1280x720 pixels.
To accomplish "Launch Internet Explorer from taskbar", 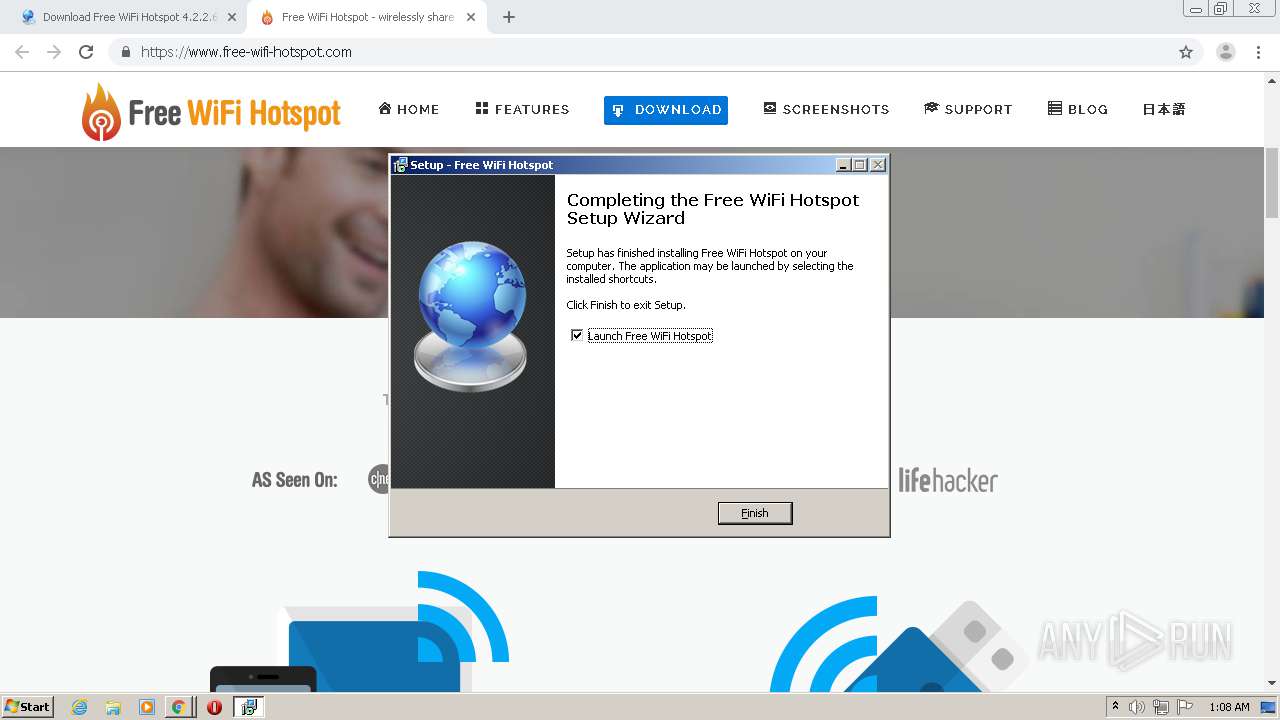I will click(80, 707).
